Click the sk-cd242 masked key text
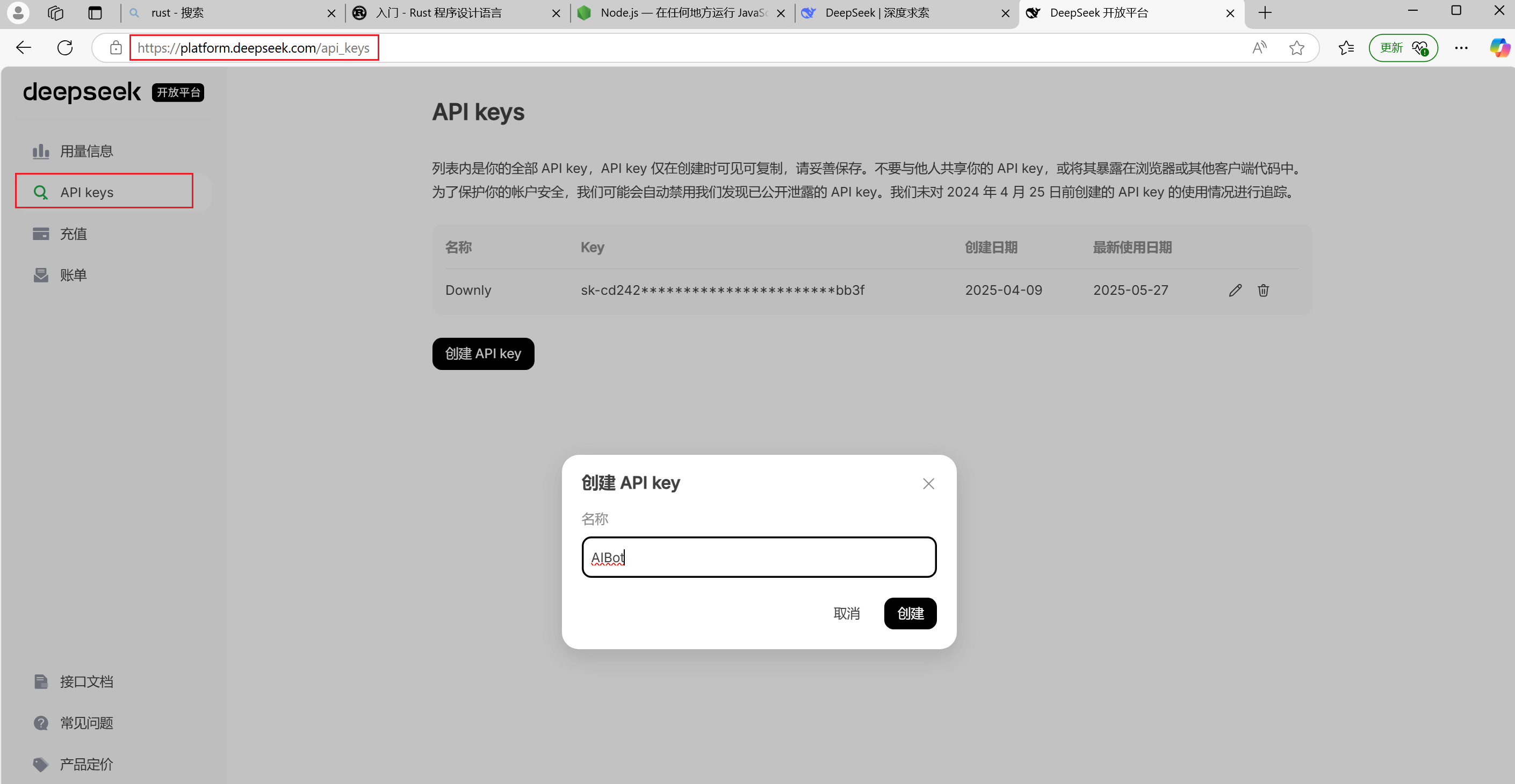Viewport: 1515px width, 784px height. (x=722, y=290)
